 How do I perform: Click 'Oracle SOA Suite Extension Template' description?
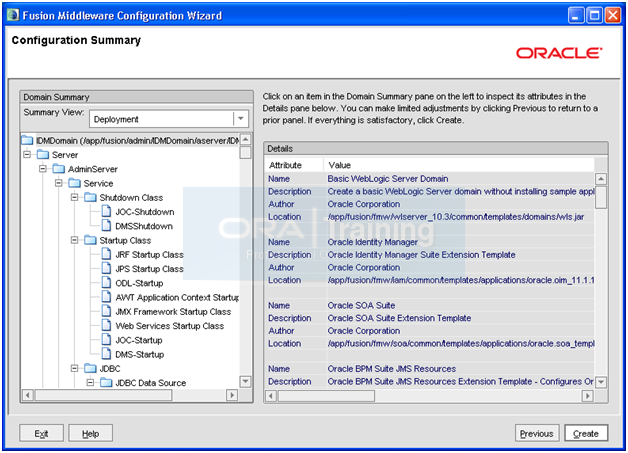(399, 318)
